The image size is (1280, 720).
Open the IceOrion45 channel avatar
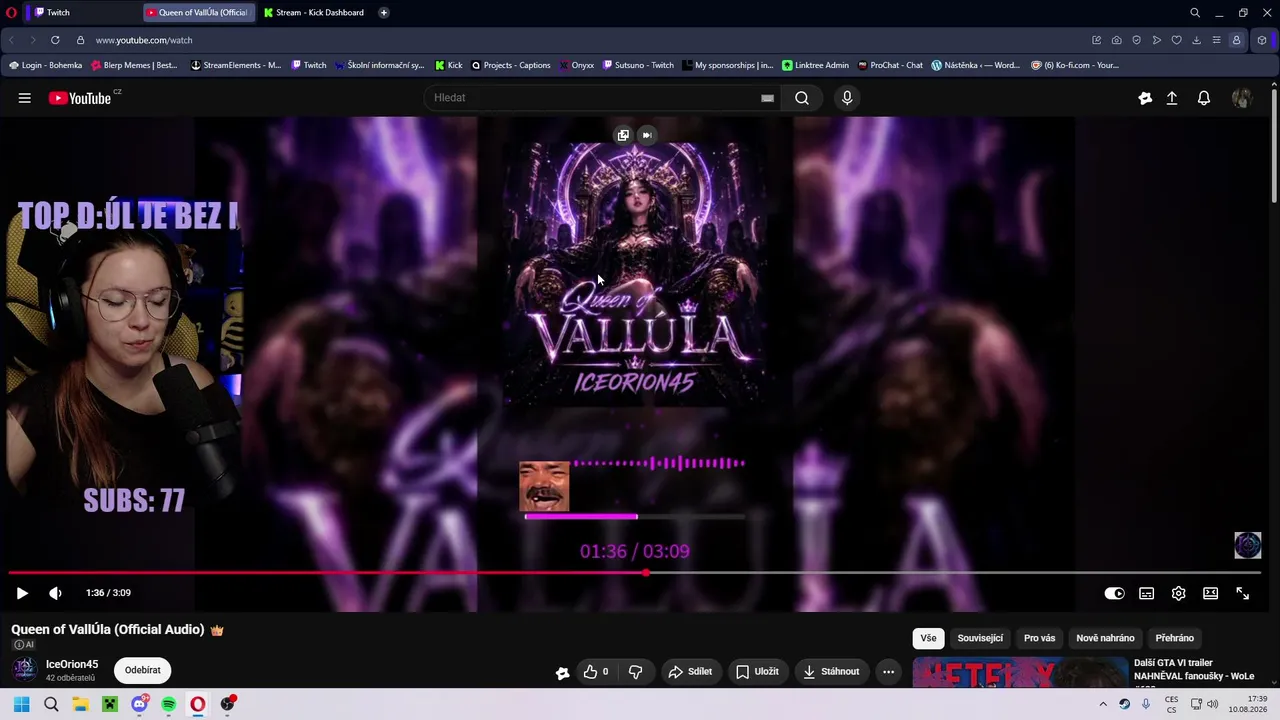(x=24, y=670)
